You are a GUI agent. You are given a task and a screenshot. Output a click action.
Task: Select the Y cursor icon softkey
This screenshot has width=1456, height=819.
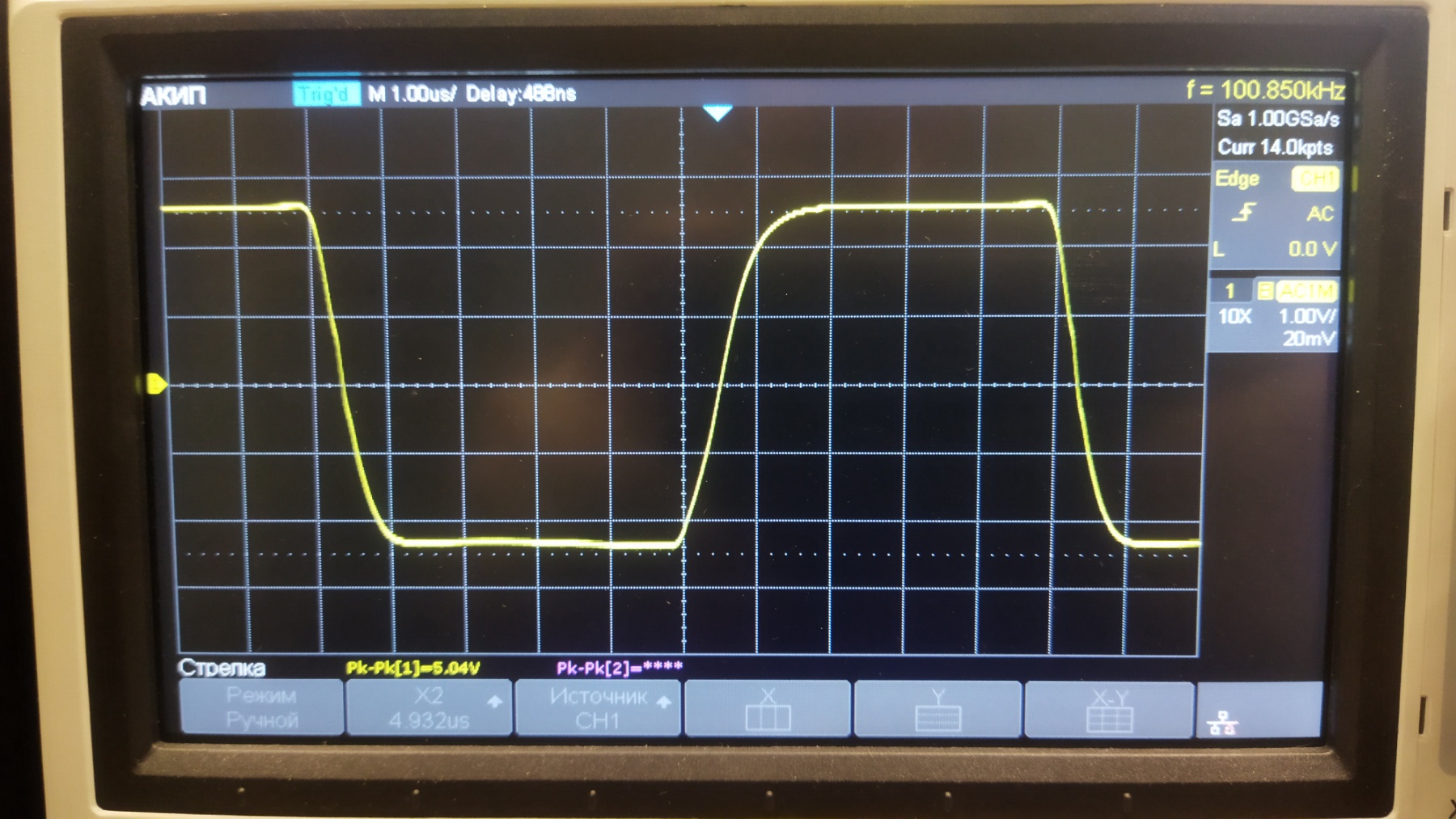(938, 709)
